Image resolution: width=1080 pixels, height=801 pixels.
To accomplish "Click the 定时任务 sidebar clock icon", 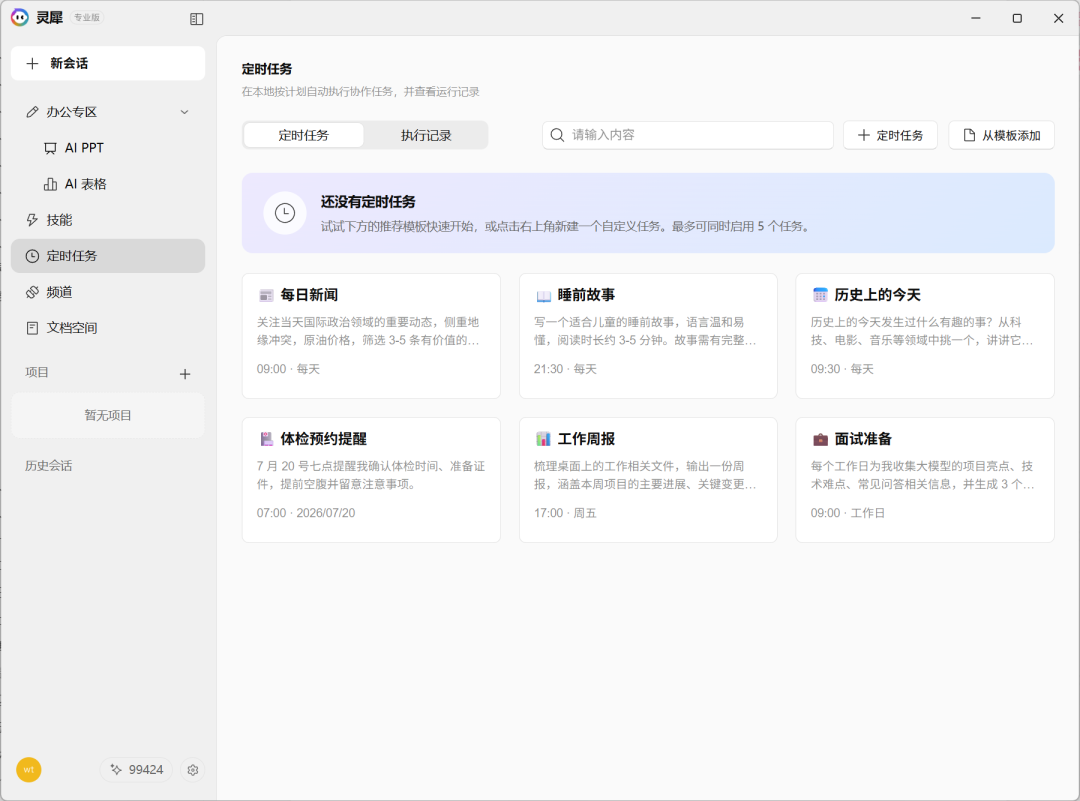I will (x=32, y=256).
